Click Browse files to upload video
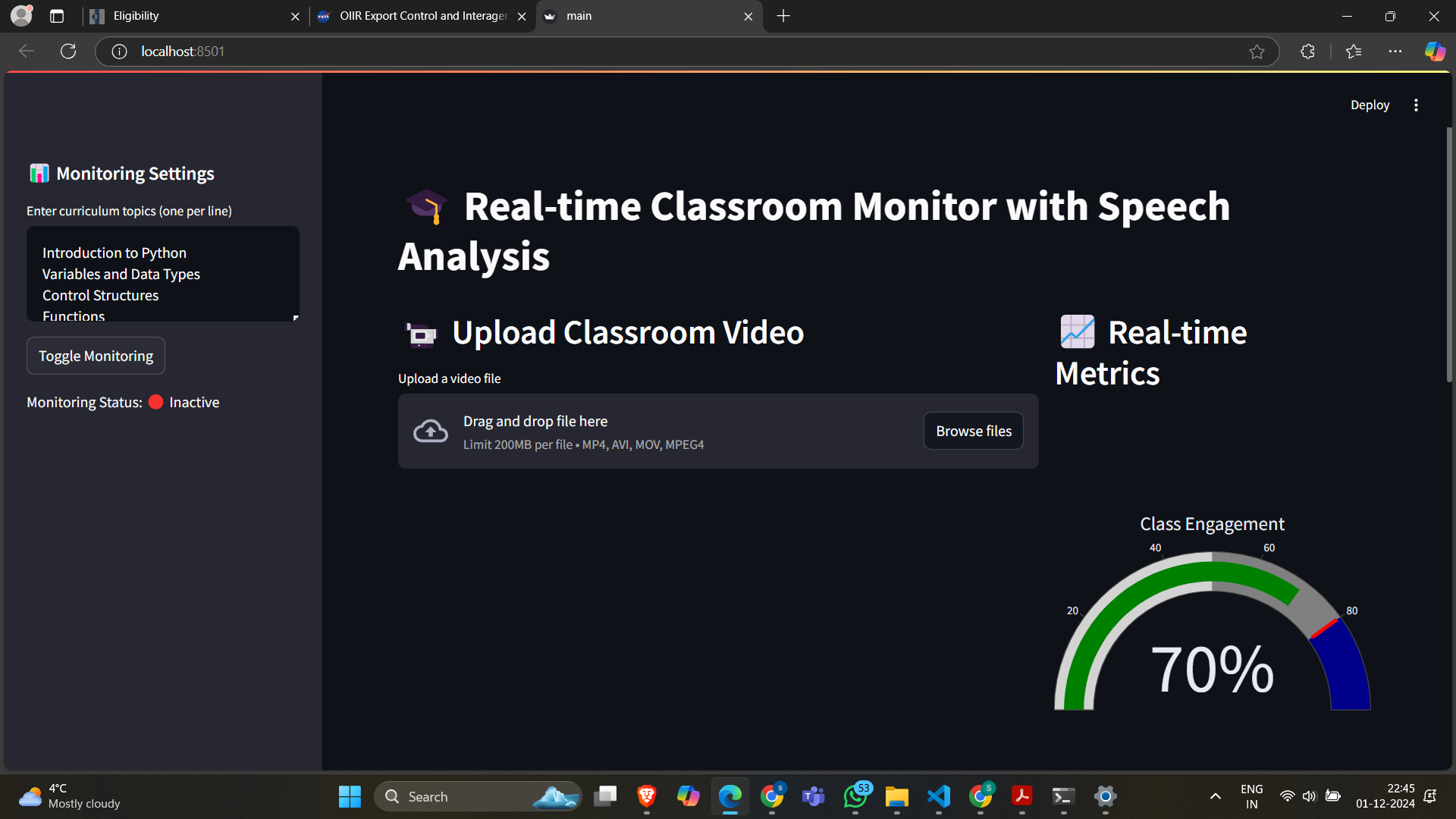The height and width of the screenshot is (819, 1456). [973, 431]
